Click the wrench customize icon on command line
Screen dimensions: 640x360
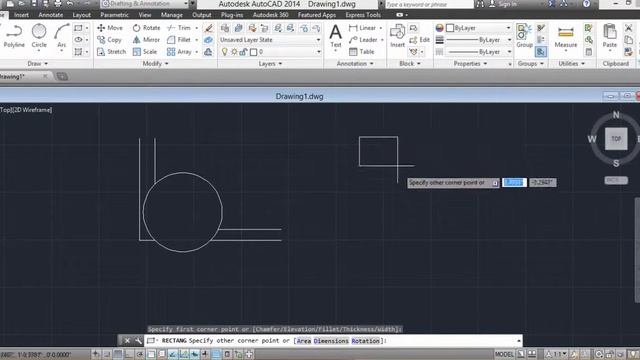click(138, 340)
